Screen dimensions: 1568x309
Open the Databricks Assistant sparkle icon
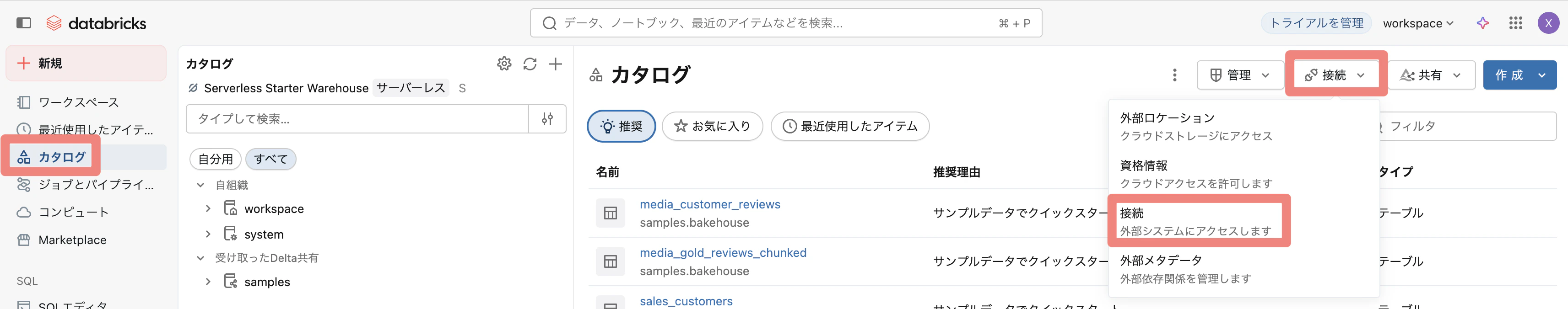1483,23
